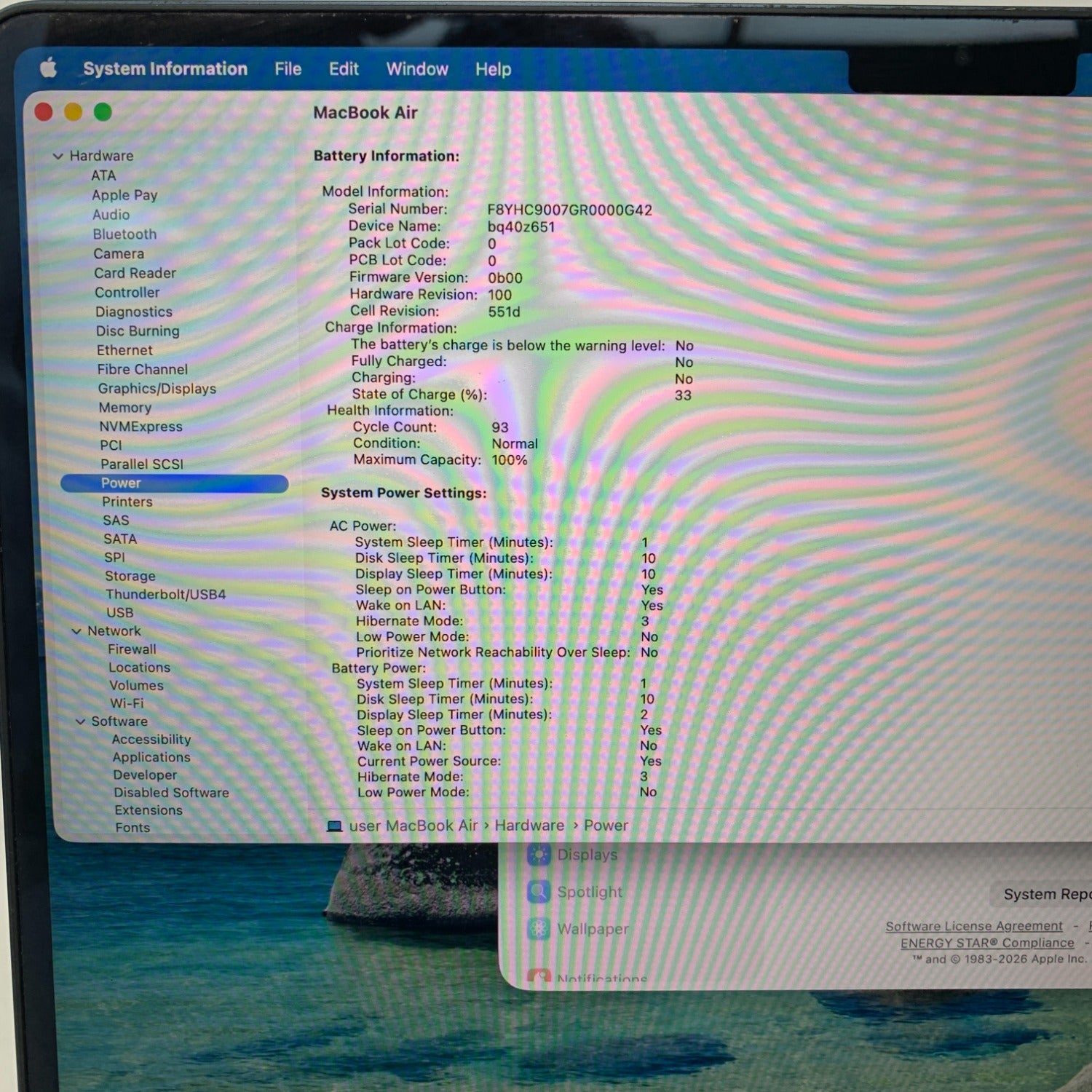Select Fonts under Software
This screenshot has width=1092, height=1092.
pyautogui.click(x=132, y=828)
